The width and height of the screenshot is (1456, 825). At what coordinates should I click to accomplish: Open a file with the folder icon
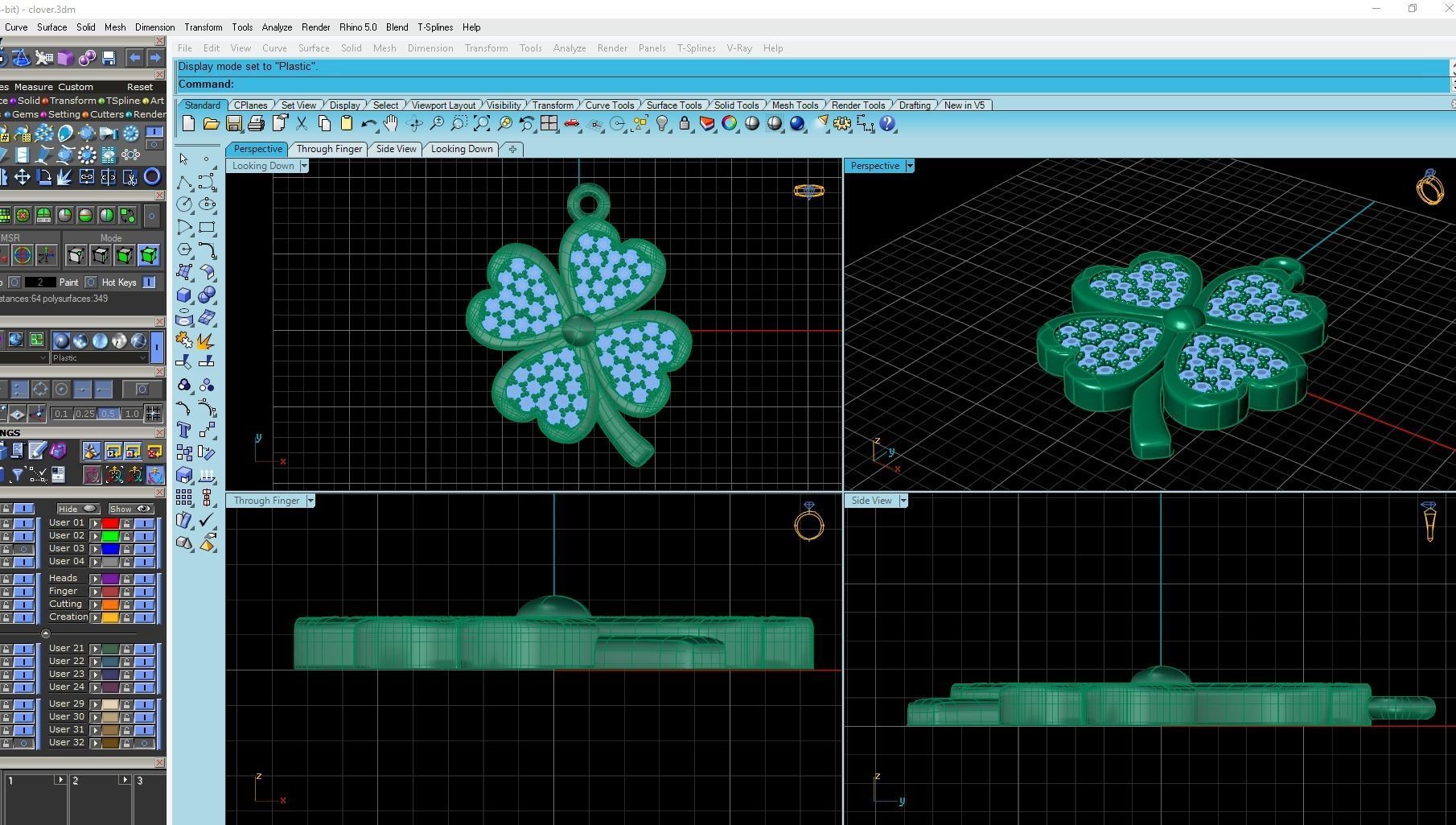coord(211,124)
